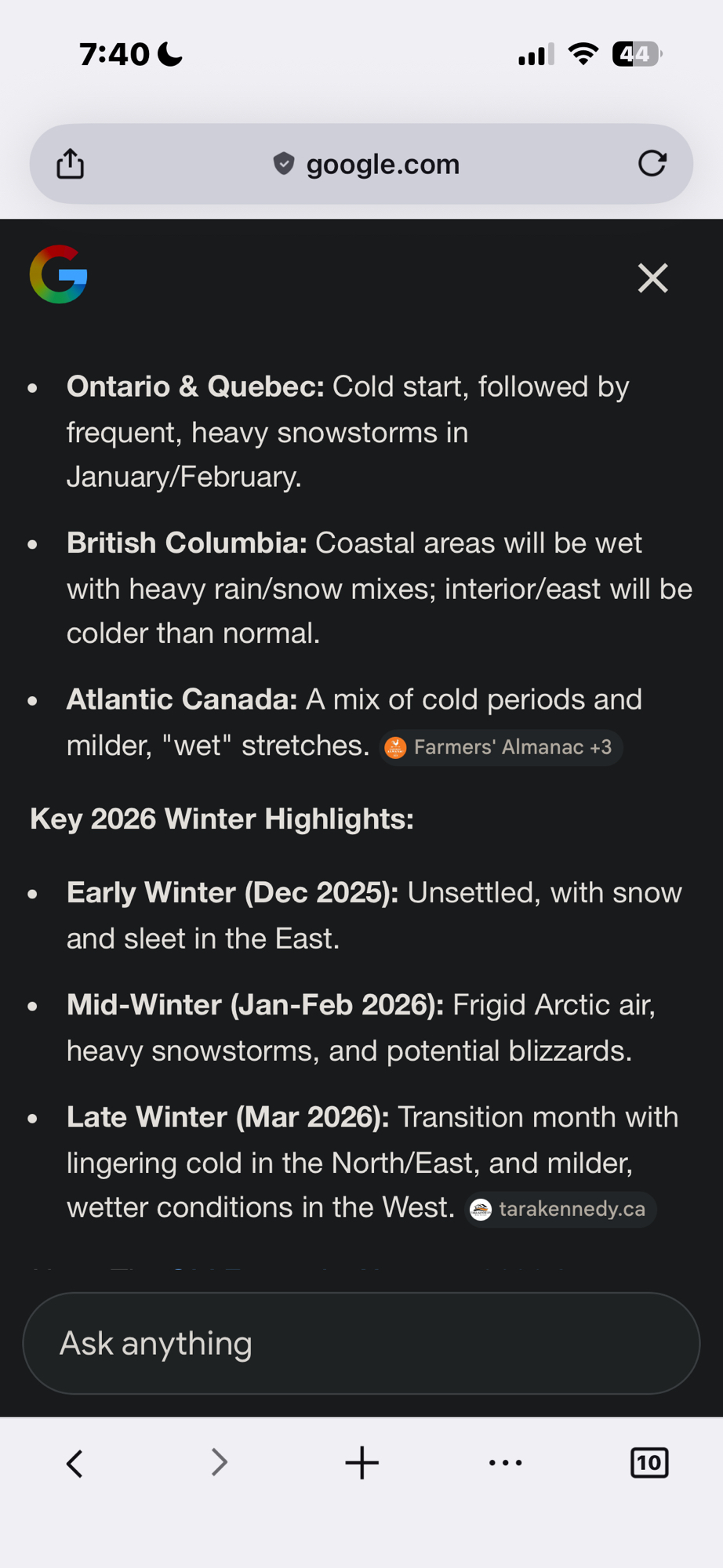Tap the "Ontario & Quebec" bold label
Viewport: 723px width, 1568px height.
pyautogui.click(x=195, y=387)
